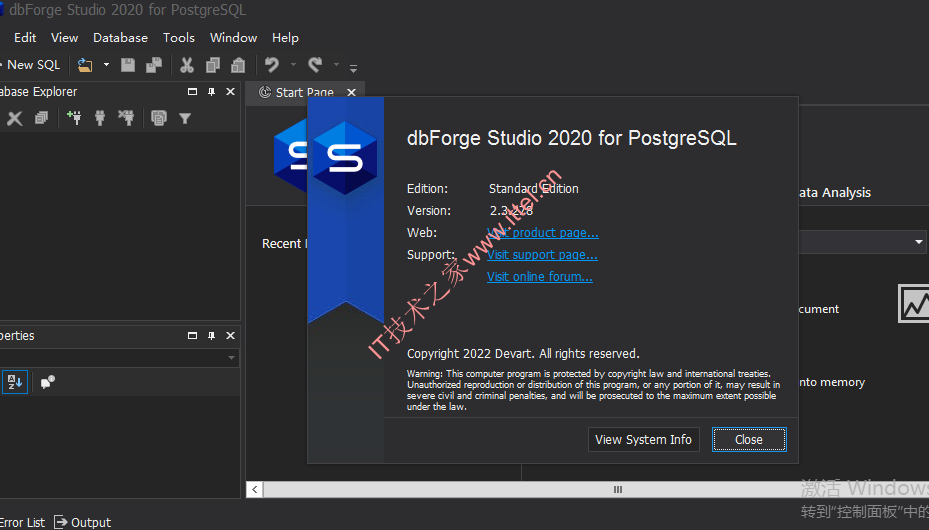Click the Save icon in toolbar
Screen dimensions: 929x530
[128, 65]
